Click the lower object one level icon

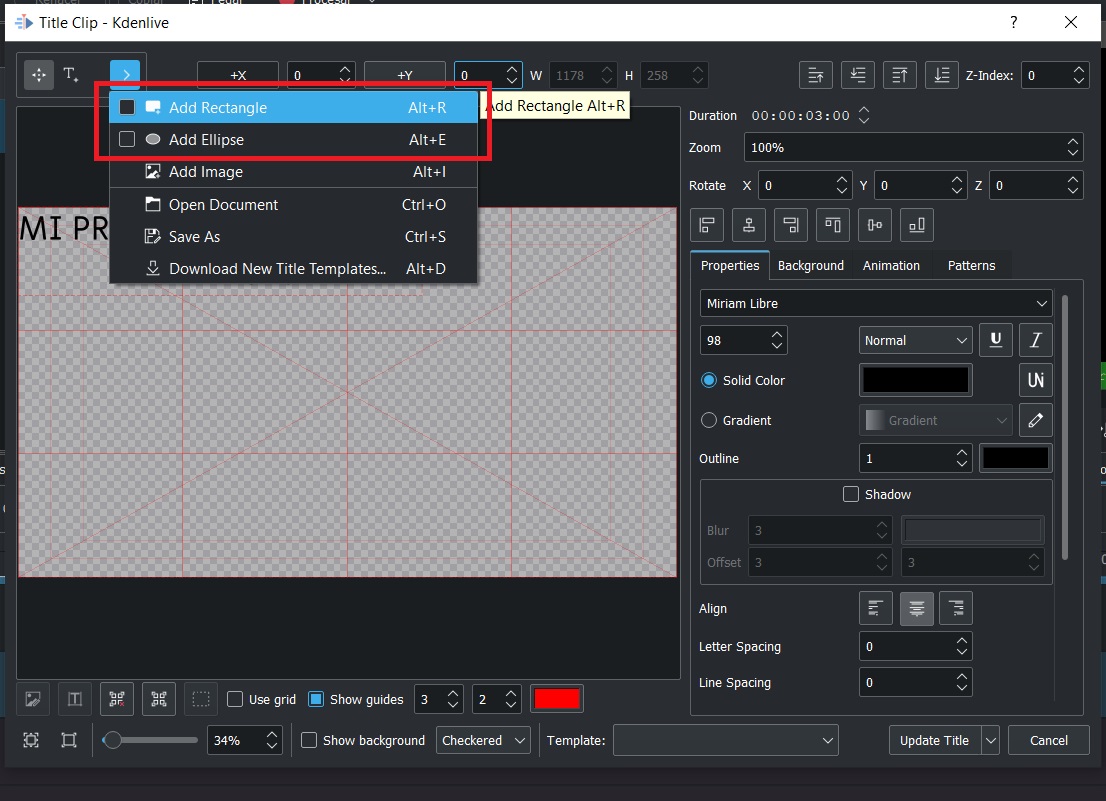tap(858, 75)
